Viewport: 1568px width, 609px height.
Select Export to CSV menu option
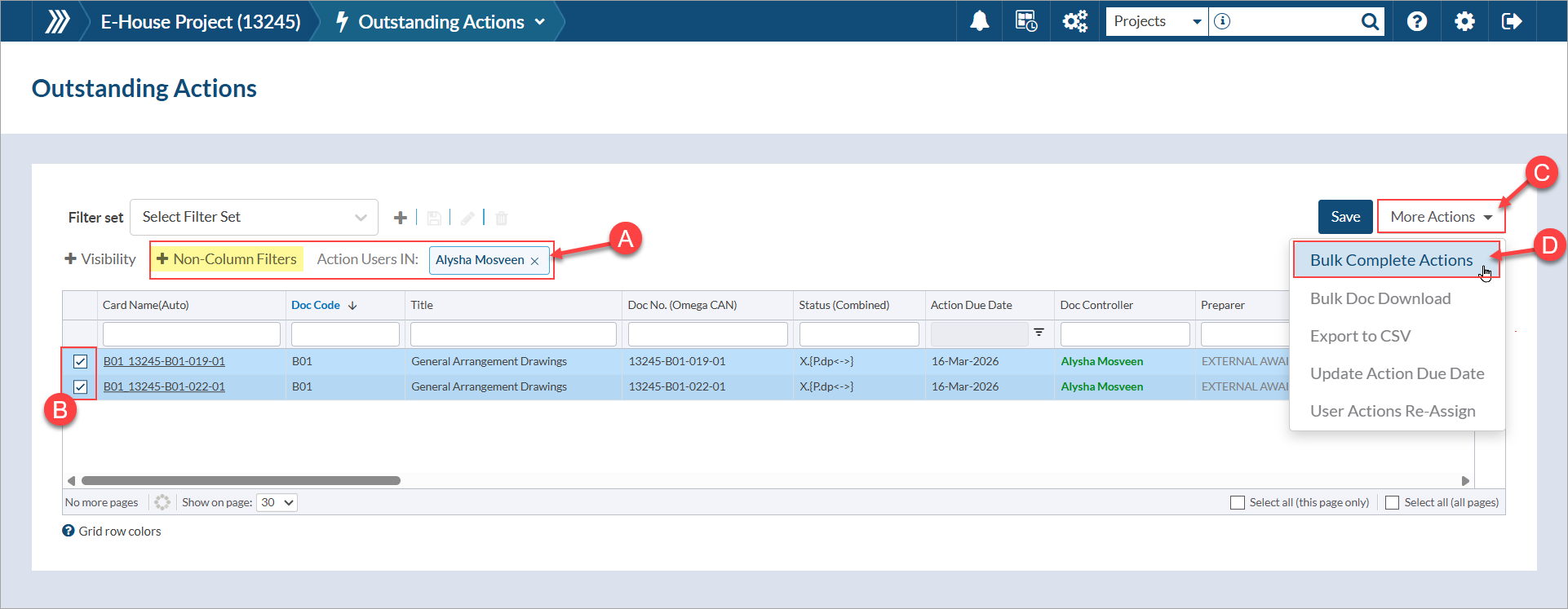1360,336
